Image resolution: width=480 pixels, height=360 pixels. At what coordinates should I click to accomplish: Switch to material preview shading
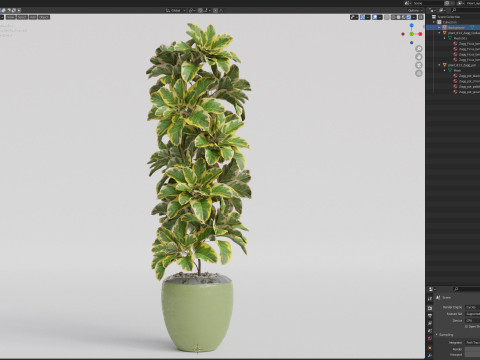[x=404, y=17]
